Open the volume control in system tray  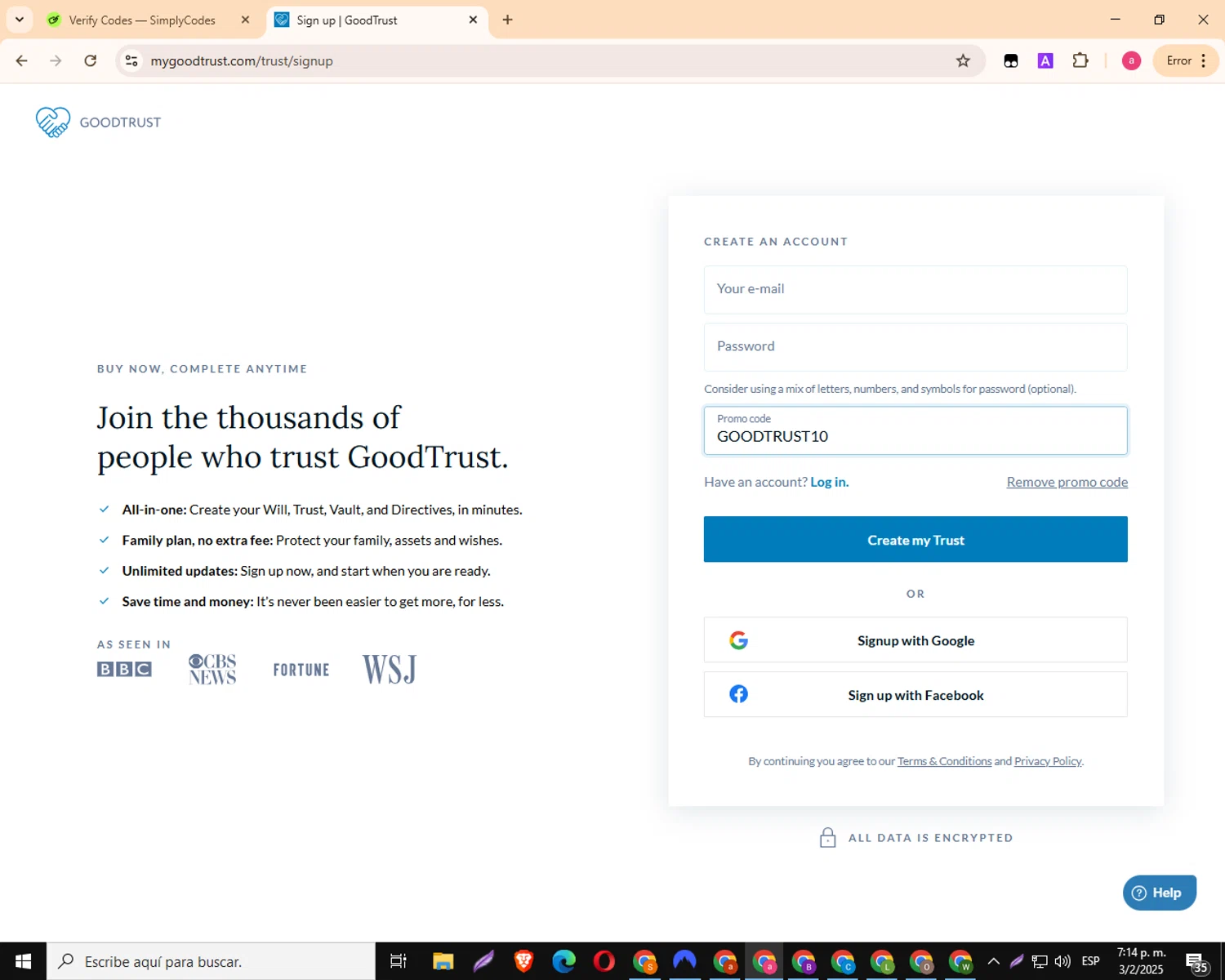tap(1062, 961)
